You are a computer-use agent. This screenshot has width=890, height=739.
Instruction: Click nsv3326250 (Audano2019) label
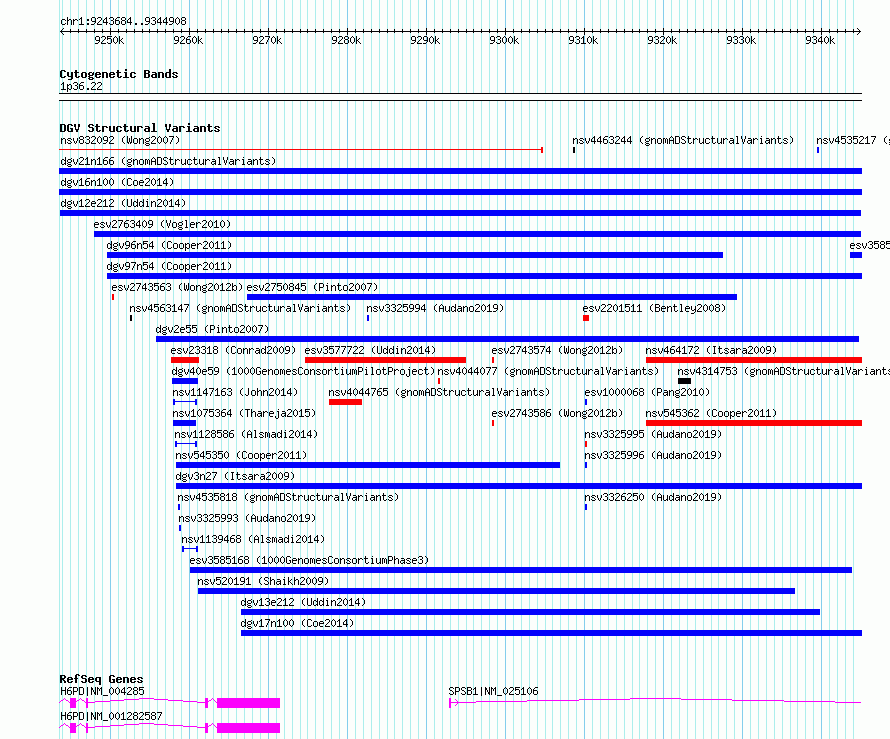653,497
